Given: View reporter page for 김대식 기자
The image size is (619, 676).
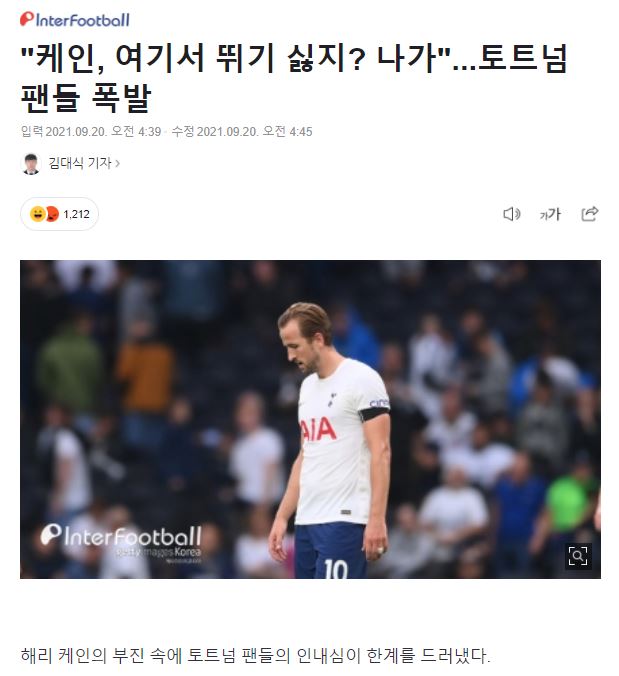Looking at the screenshot, I should pos(80,163).
